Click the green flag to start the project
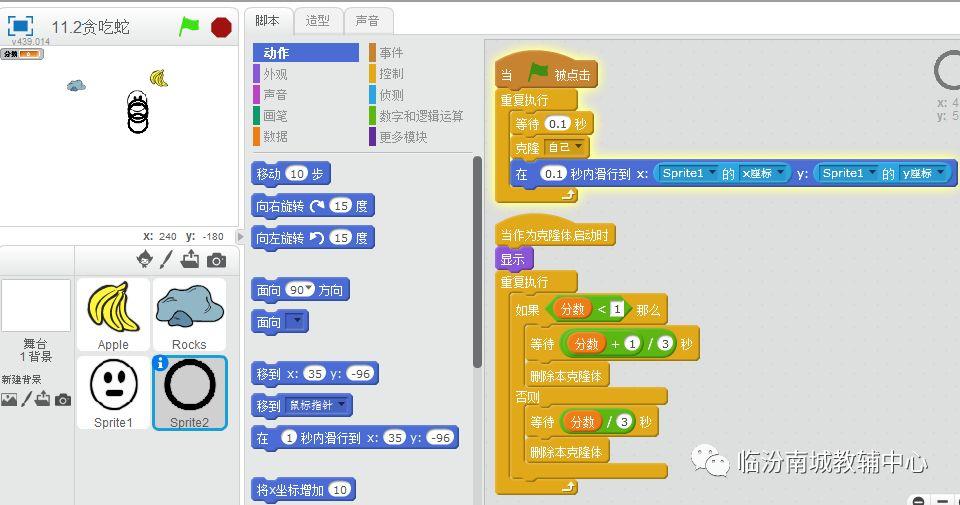The height and width of the screenshot is (505, 960). tap(189, 27)
